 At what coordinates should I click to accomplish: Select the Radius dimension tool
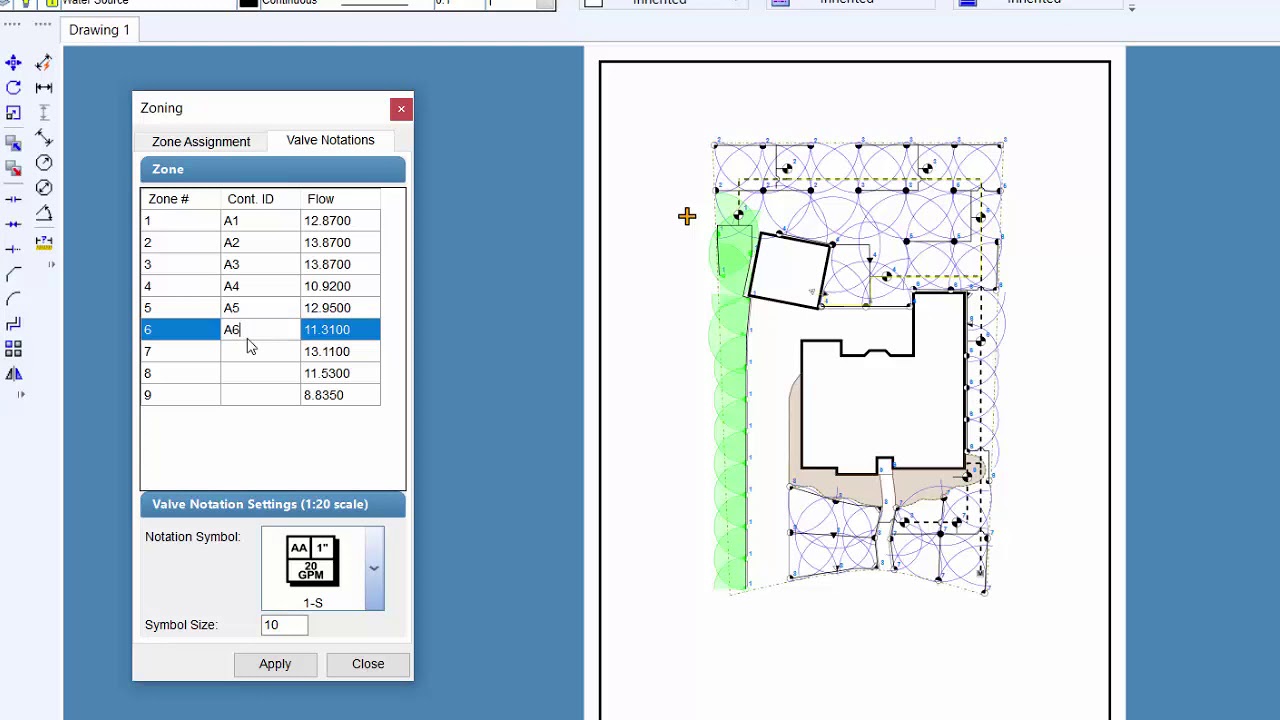coord(44,163)
